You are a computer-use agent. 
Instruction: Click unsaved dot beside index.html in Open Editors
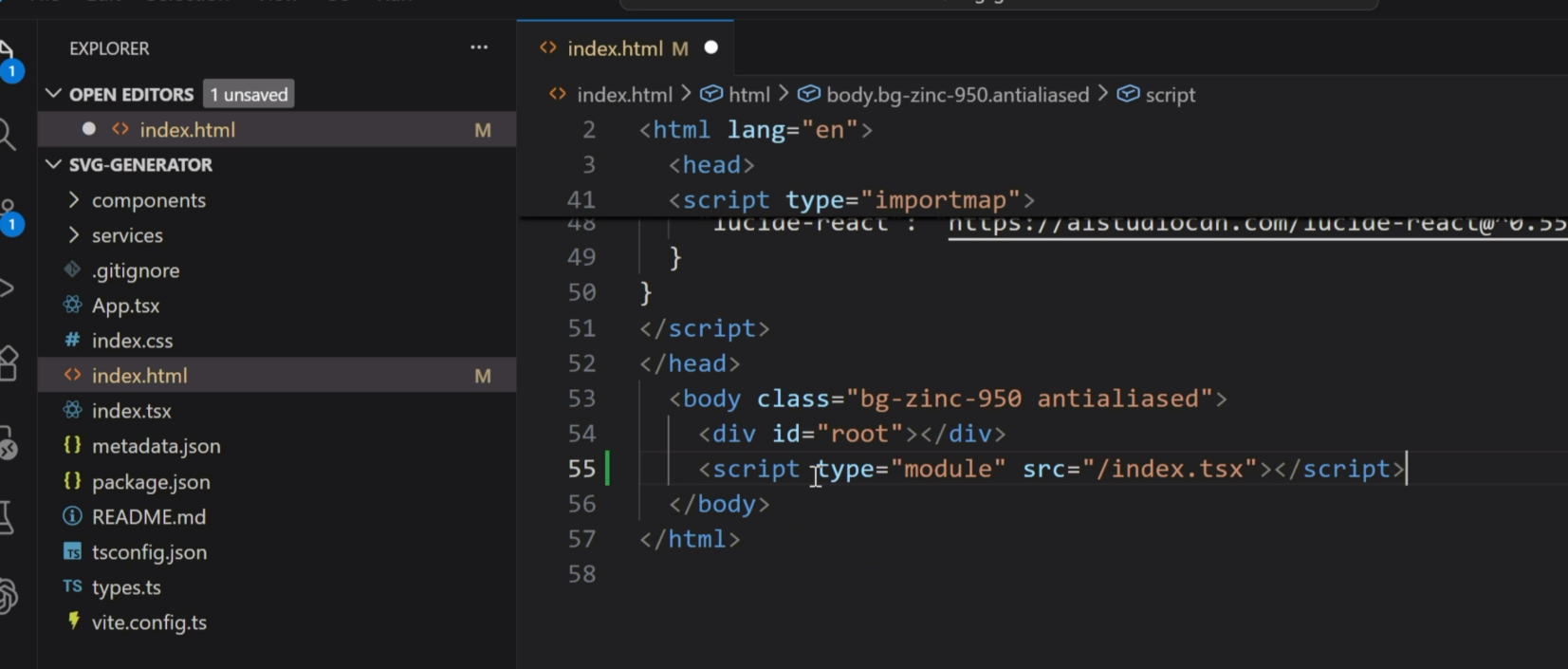(89, 129)
